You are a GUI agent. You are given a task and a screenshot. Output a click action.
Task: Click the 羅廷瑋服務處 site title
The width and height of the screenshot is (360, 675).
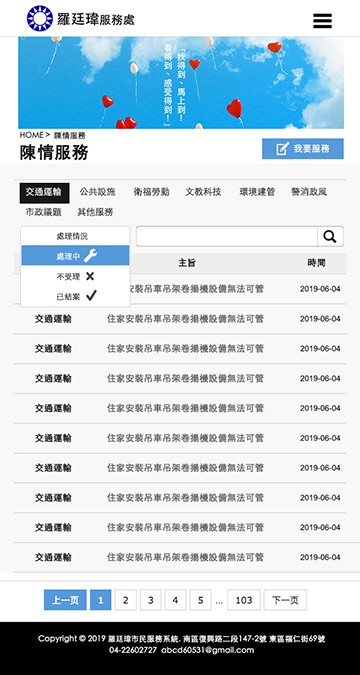[96, 19]
